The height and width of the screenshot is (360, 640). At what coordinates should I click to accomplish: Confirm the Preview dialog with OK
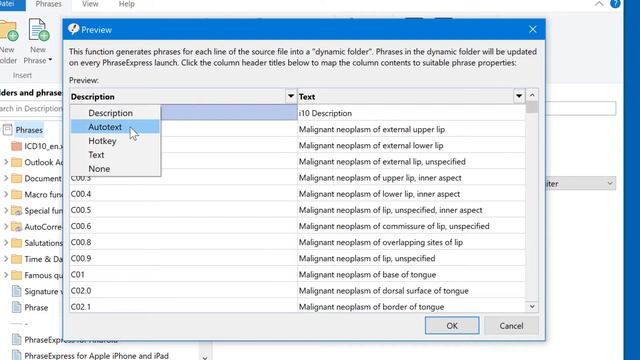tap(452, 326)
